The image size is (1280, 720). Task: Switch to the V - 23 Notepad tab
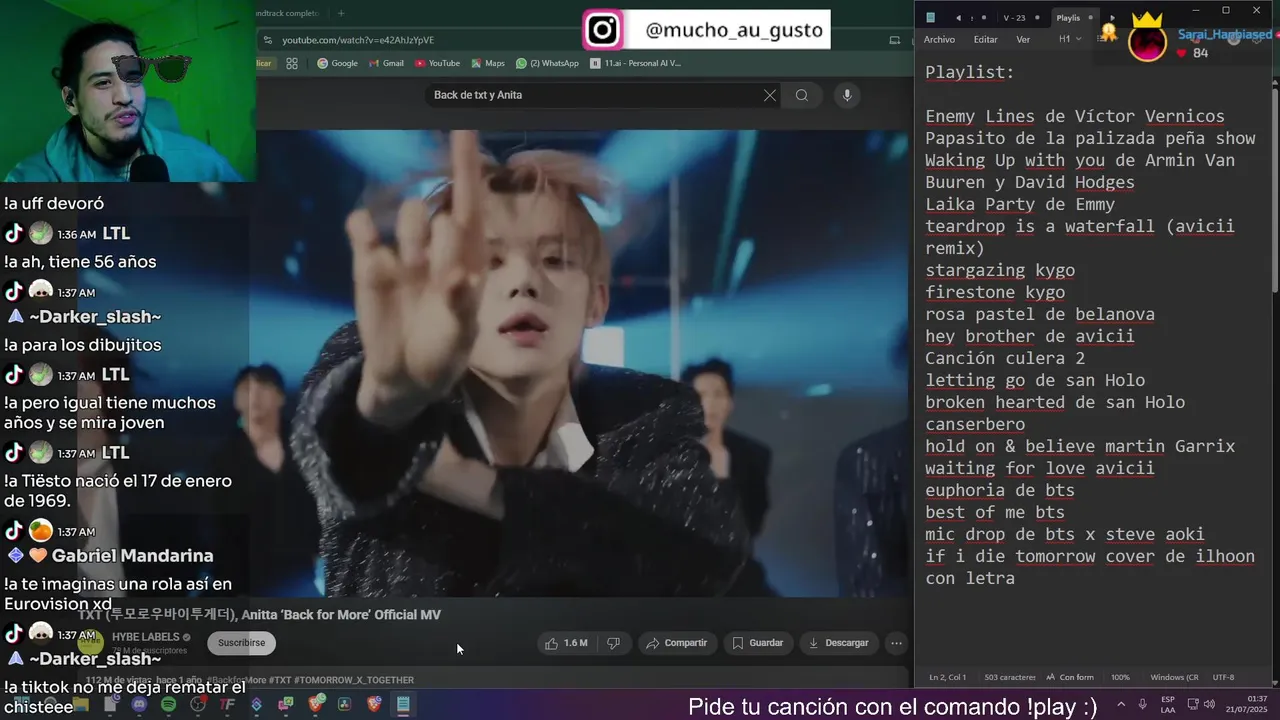[x=1014, y=17]
